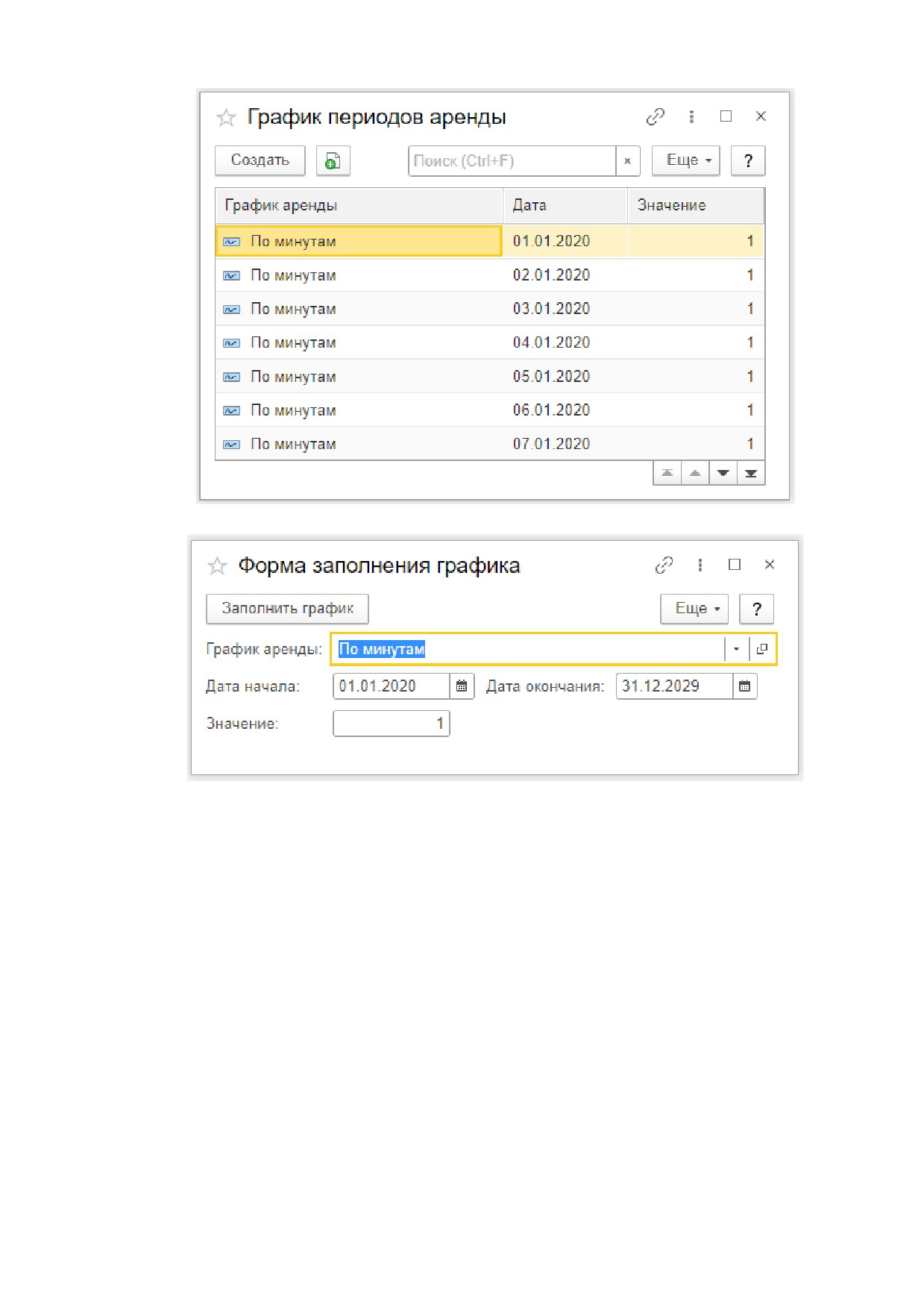This screenshot has width=924, height=1307.
Task: Clear the search field with x button
Action: (x=628, y=160)
